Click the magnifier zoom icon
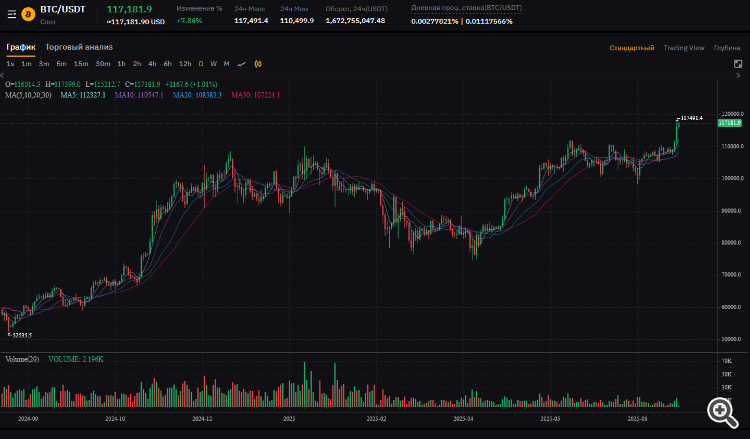The width and height of the screenshot is (750, 439). (x=719, y=410)
